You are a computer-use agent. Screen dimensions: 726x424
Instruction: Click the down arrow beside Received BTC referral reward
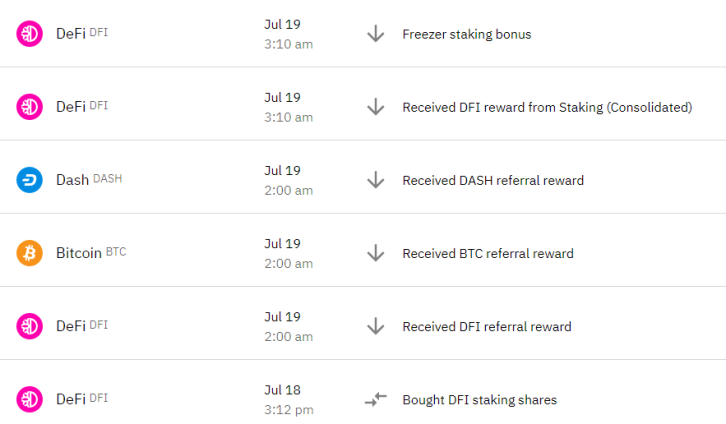(x=376, y=253)
